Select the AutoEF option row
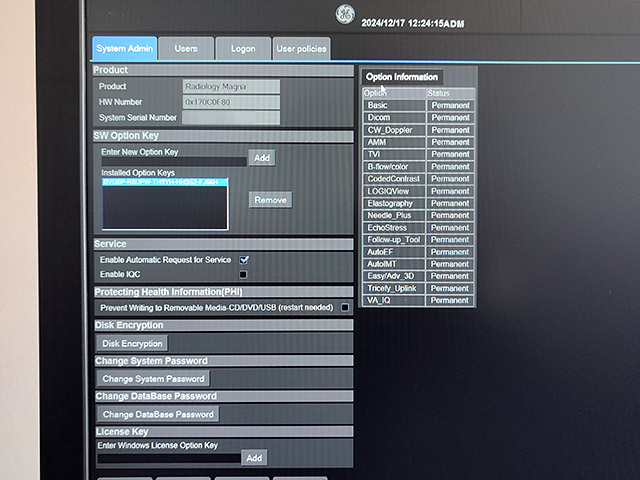The image size is (640, 480). (x=418, y=252)
